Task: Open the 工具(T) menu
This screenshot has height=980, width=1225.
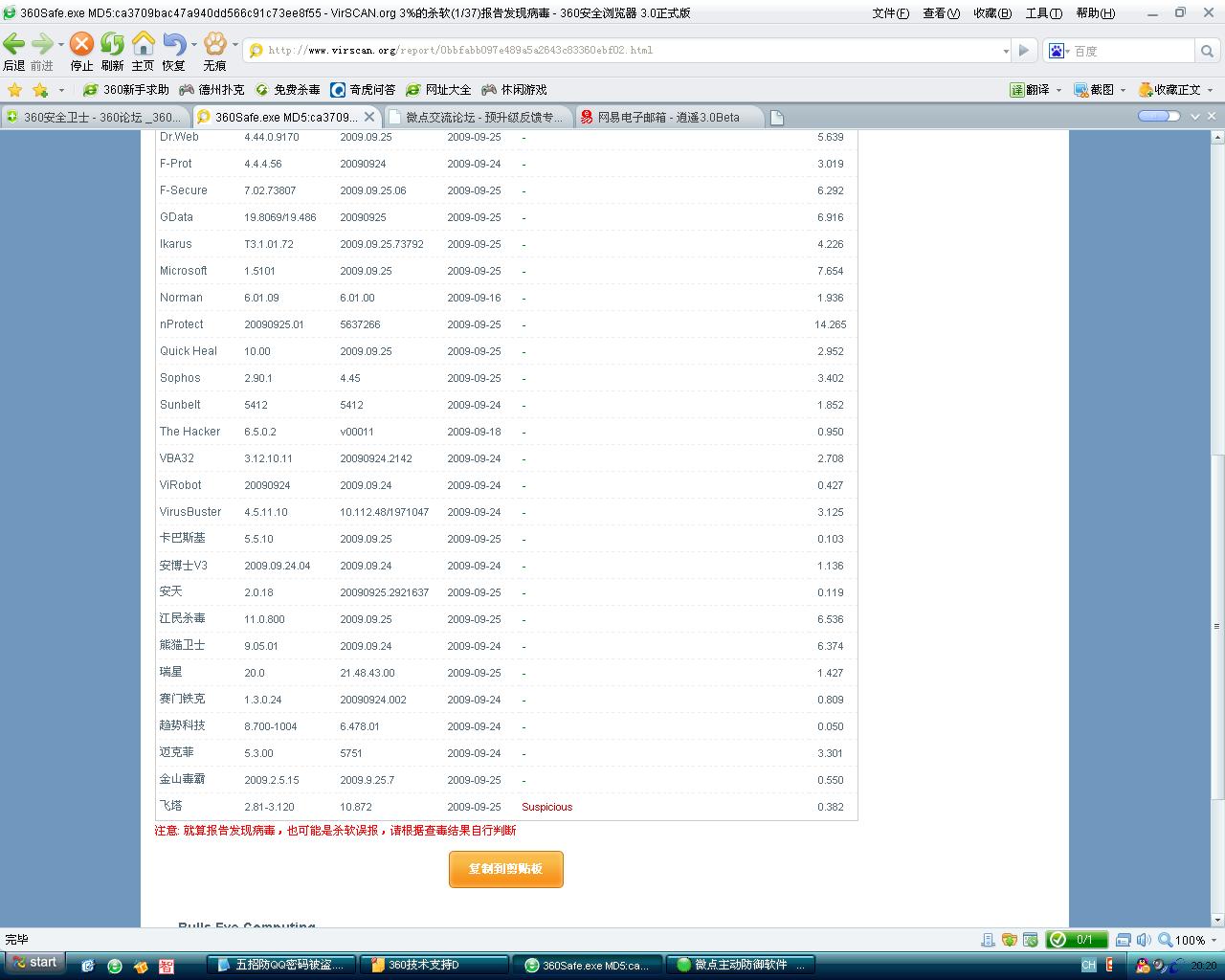Action: [x=1043, y=12]
